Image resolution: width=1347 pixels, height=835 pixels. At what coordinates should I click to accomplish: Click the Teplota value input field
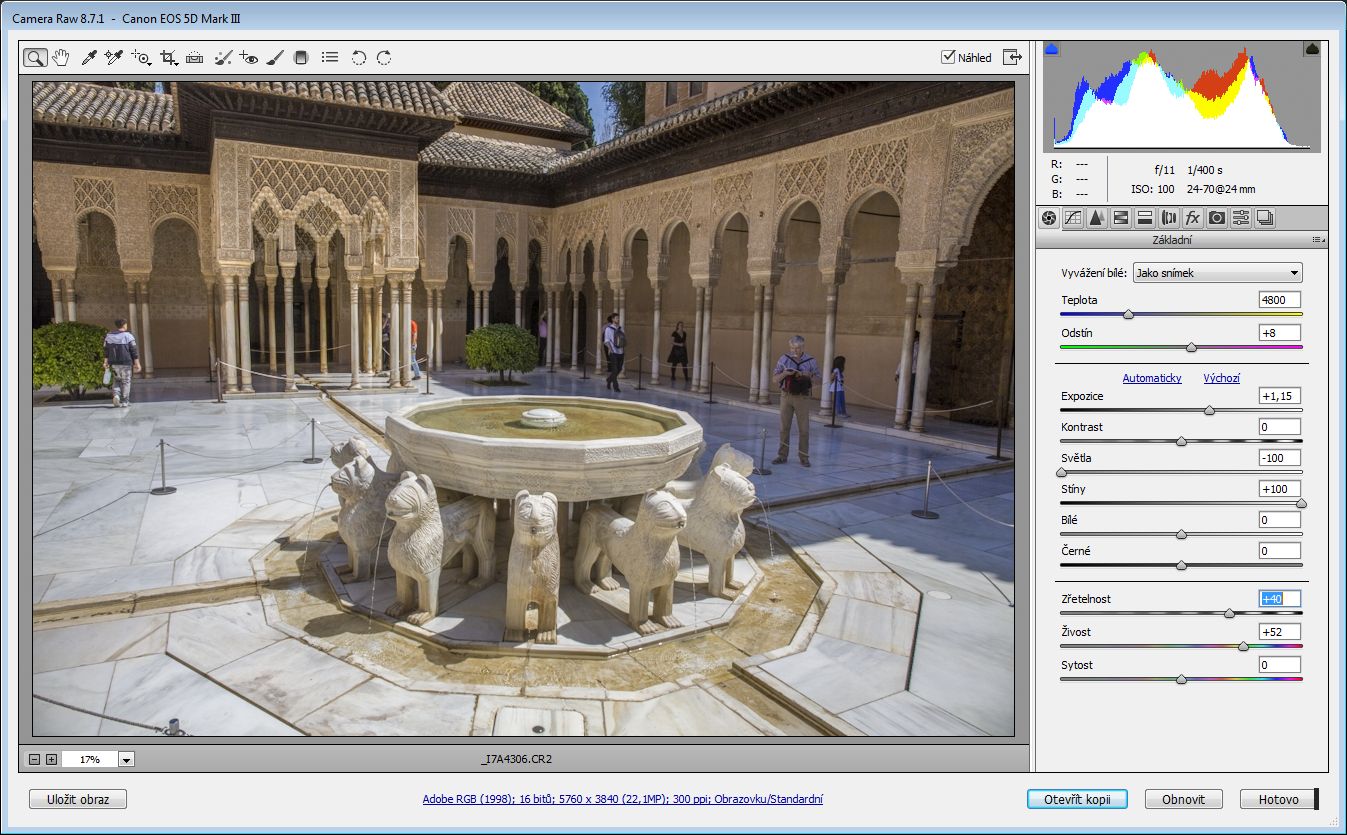pos(1279,300)
